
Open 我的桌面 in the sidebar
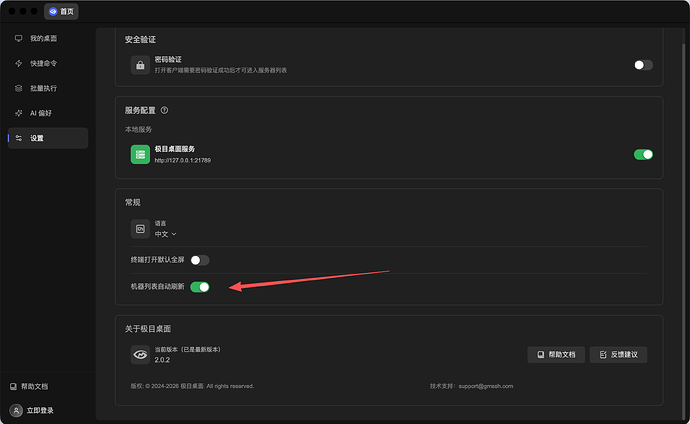[48, 39]
